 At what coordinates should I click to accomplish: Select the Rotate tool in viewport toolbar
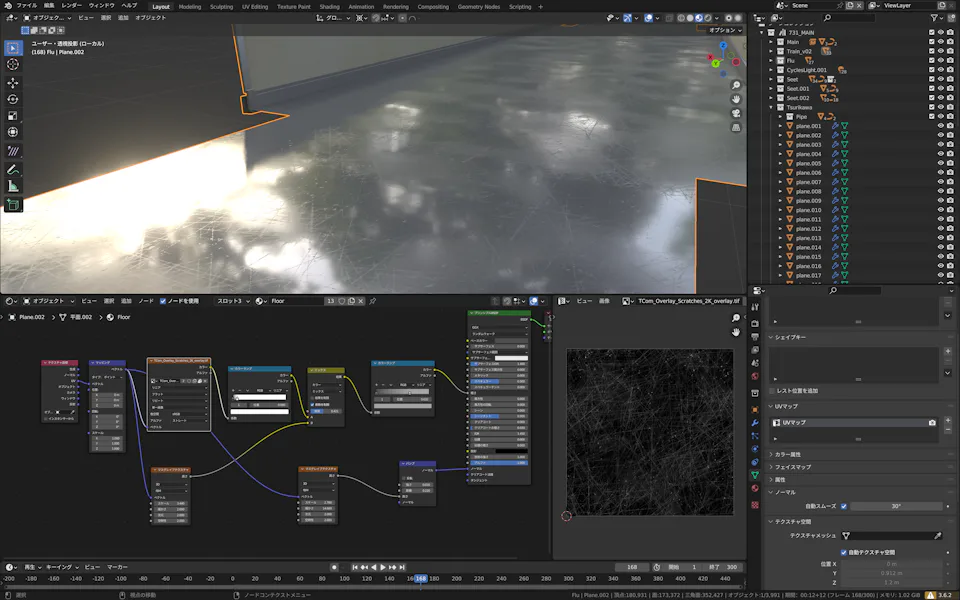tap(13, 99)
